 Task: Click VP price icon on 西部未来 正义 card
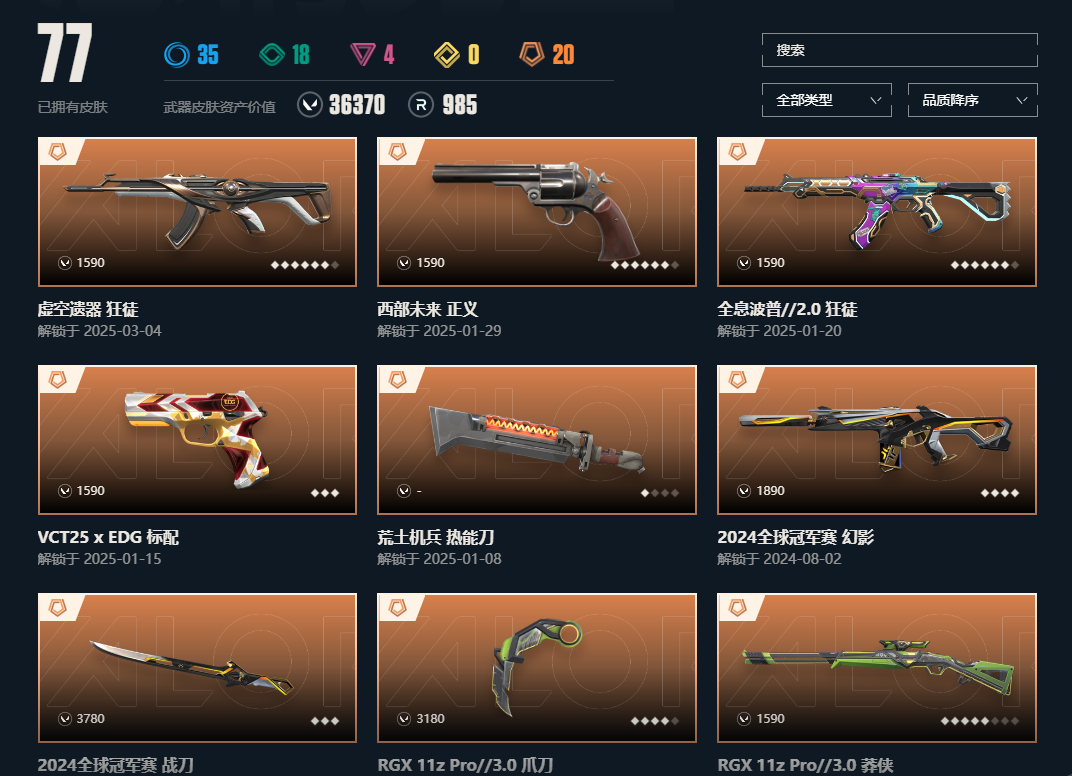click(404, 263)
